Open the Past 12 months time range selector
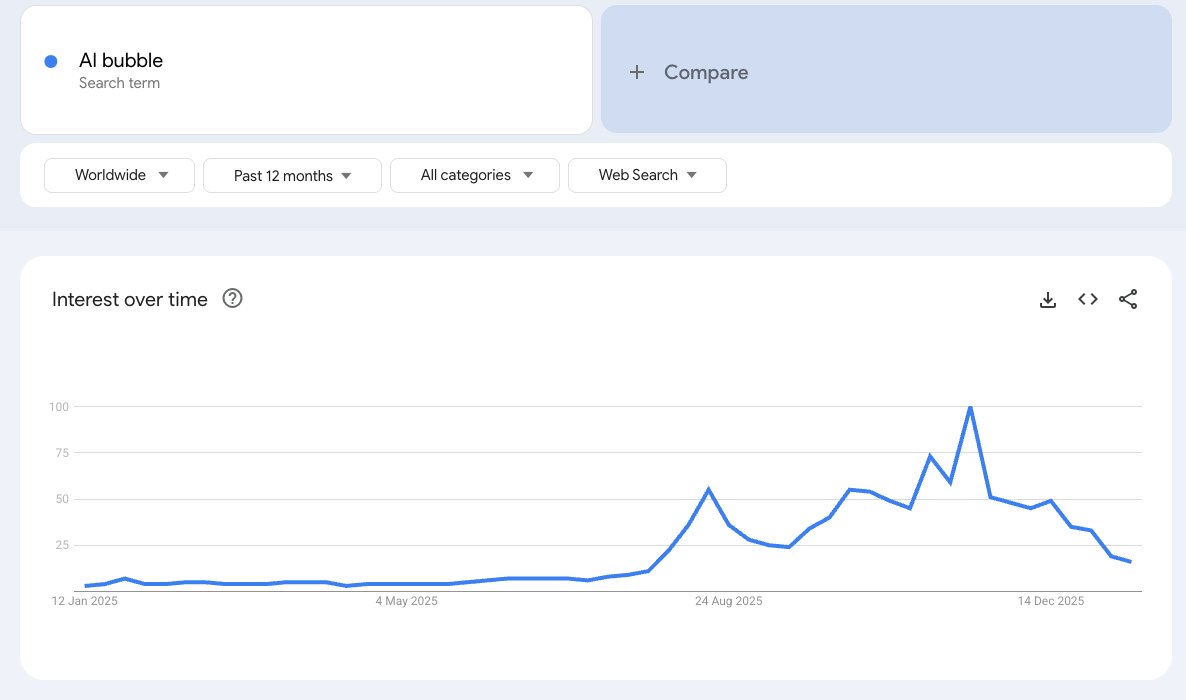Image resolution: width=1186 pixels, height=700 pixels. coord(291,175)
